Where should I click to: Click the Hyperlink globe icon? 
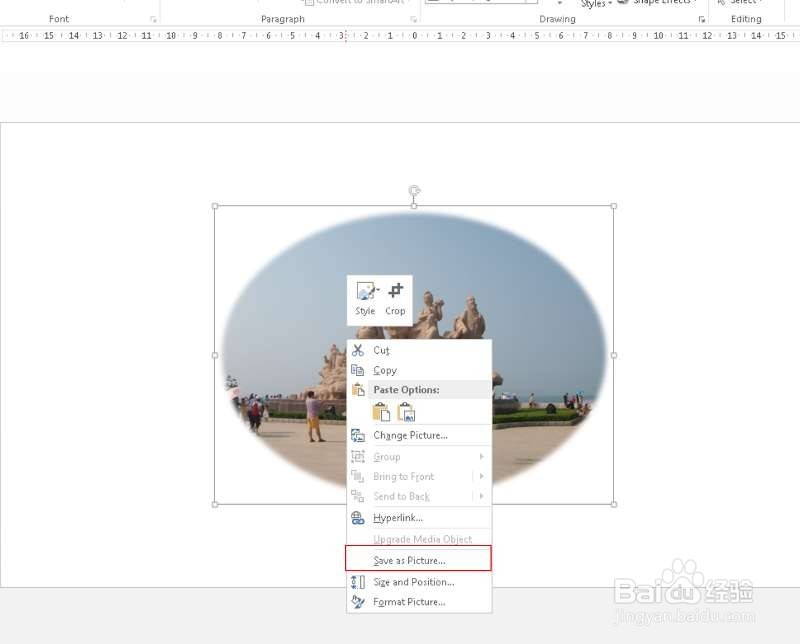[x=358, y=518]
